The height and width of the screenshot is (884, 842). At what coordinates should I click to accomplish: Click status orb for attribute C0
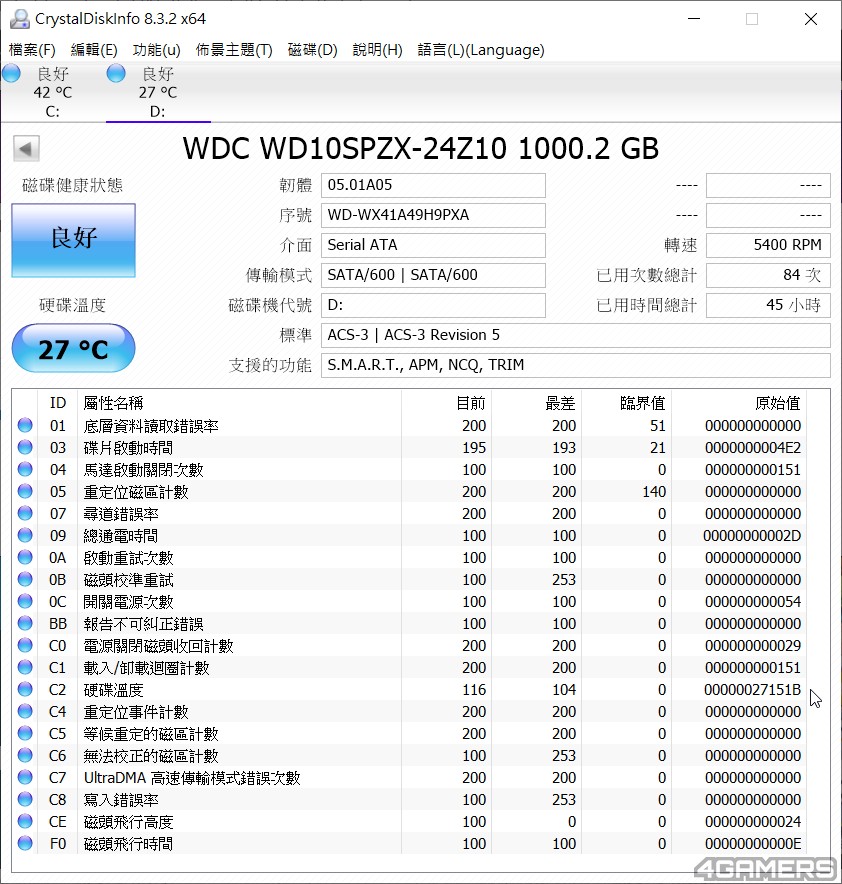(x=25, y=645)
